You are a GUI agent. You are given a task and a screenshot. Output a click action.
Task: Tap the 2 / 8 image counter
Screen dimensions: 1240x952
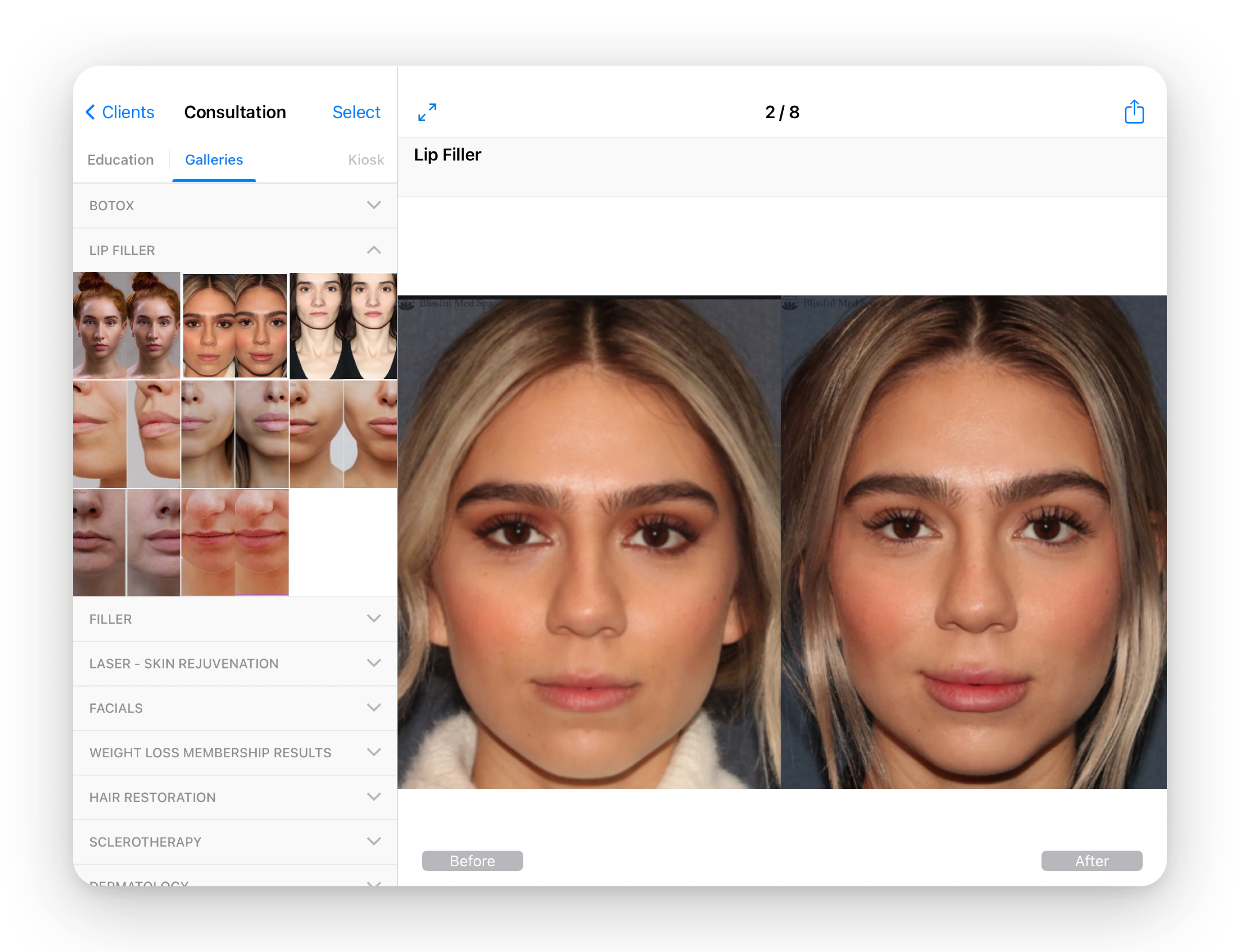point(782,112)
